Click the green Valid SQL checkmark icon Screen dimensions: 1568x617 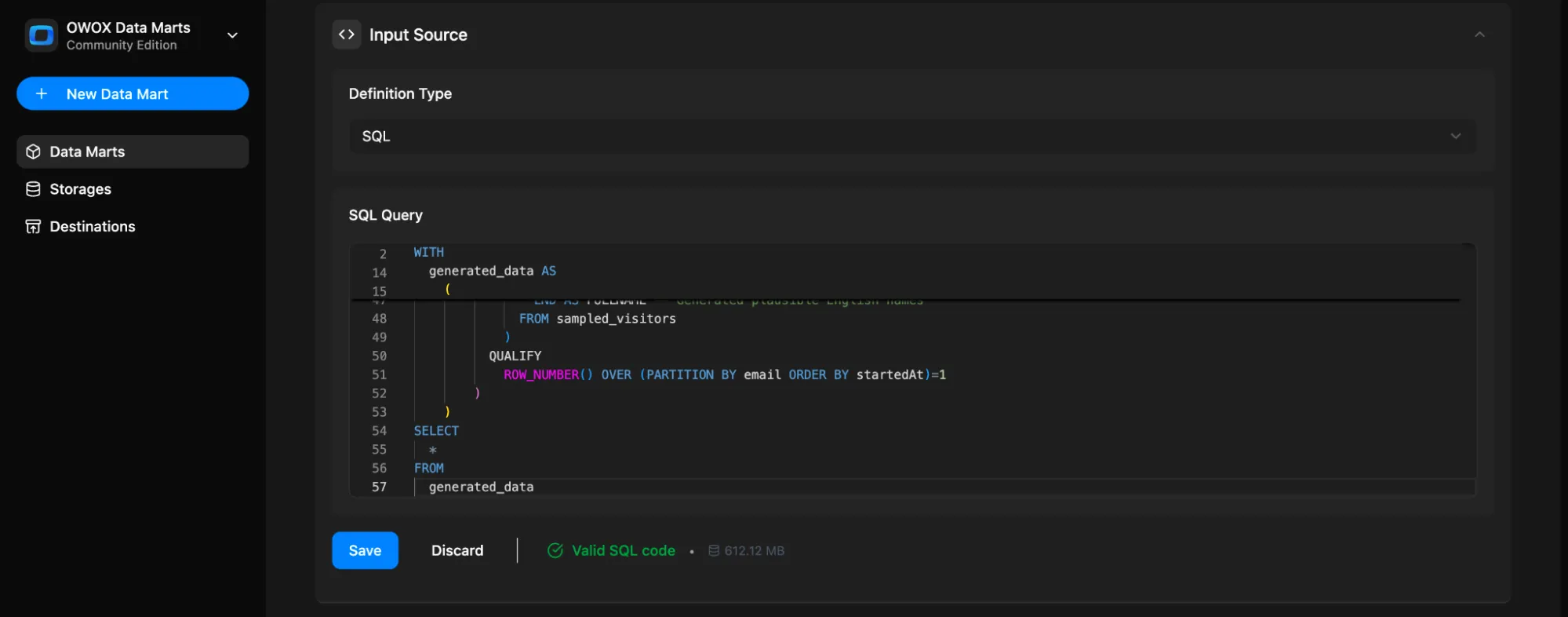(555, 551)
